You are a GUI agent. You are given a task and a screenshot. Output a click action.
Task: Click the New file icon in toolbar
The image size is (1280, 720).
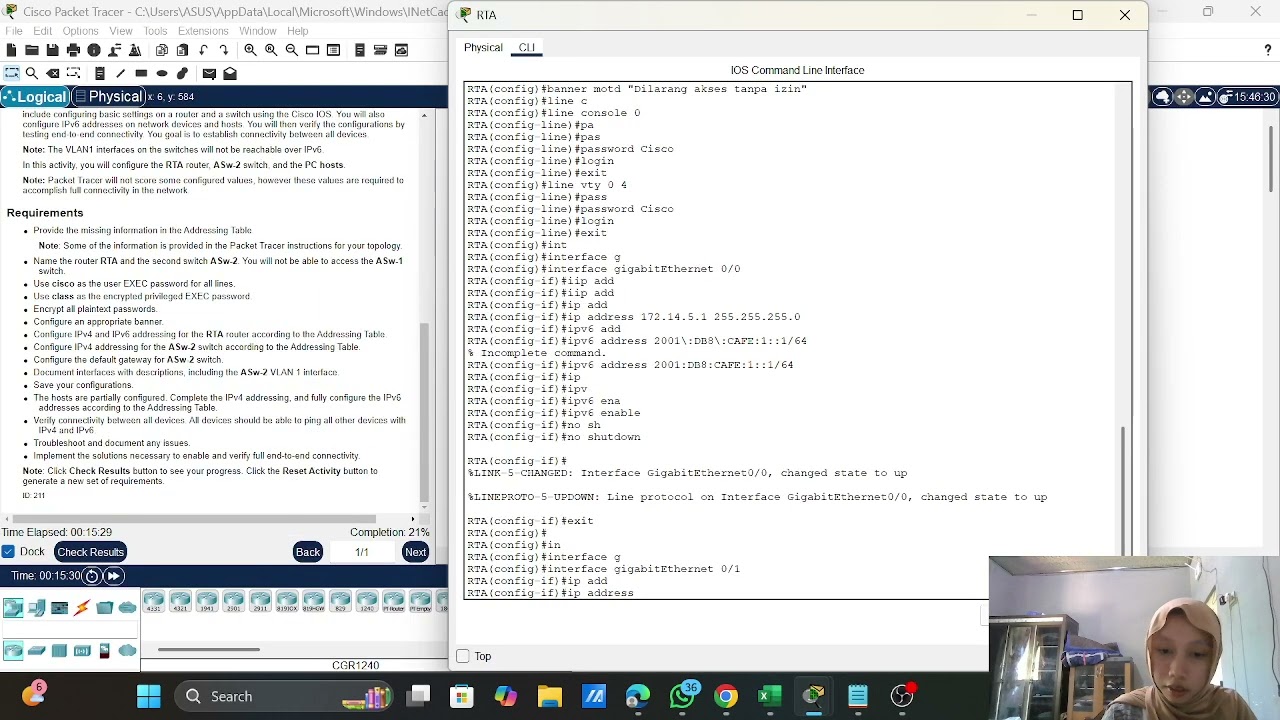(11, 50)
